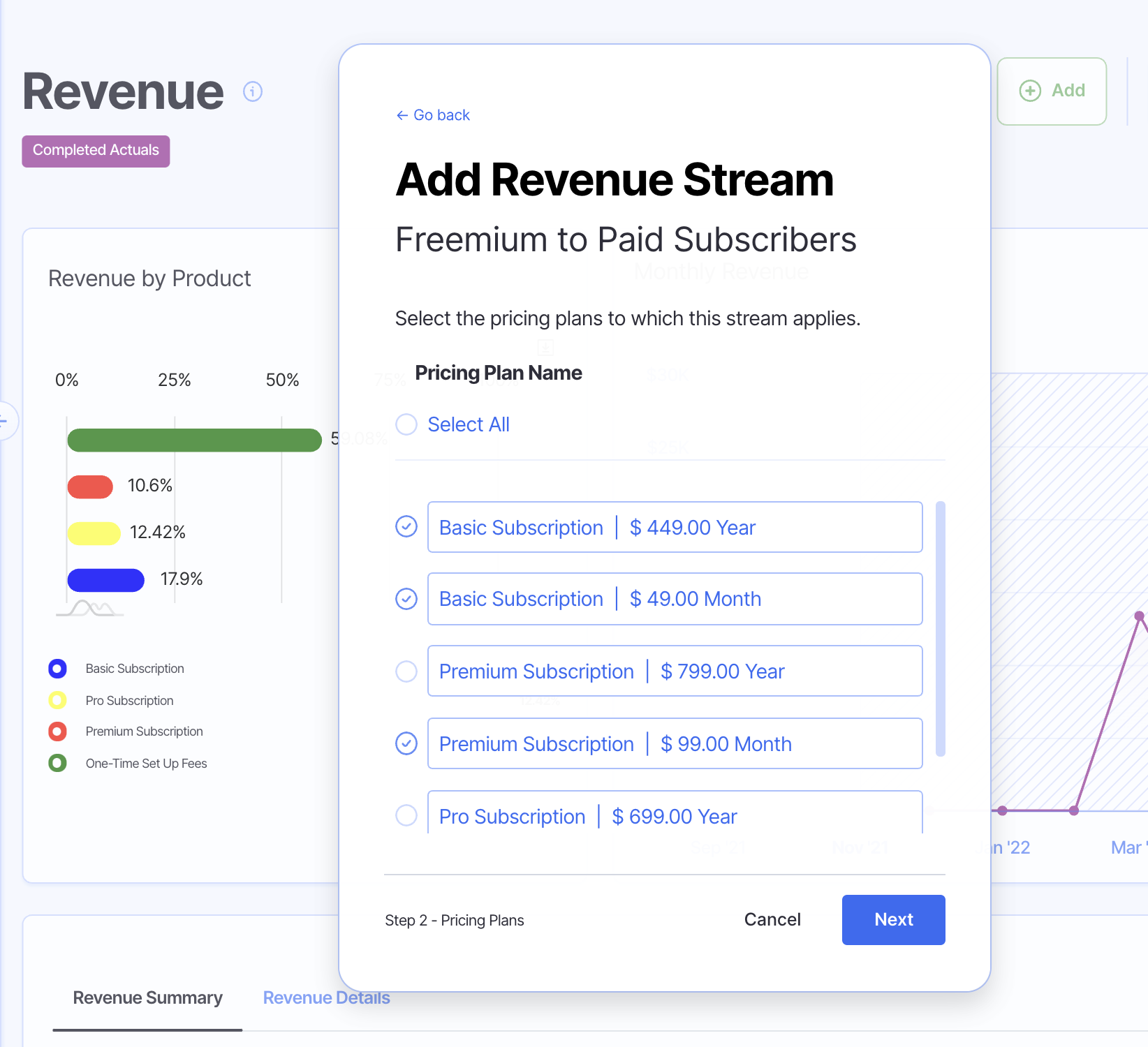1148x1047 pixels.
Task: Select the Pro Subscription $699.00 Year checkbox
Action: [406, 815]
